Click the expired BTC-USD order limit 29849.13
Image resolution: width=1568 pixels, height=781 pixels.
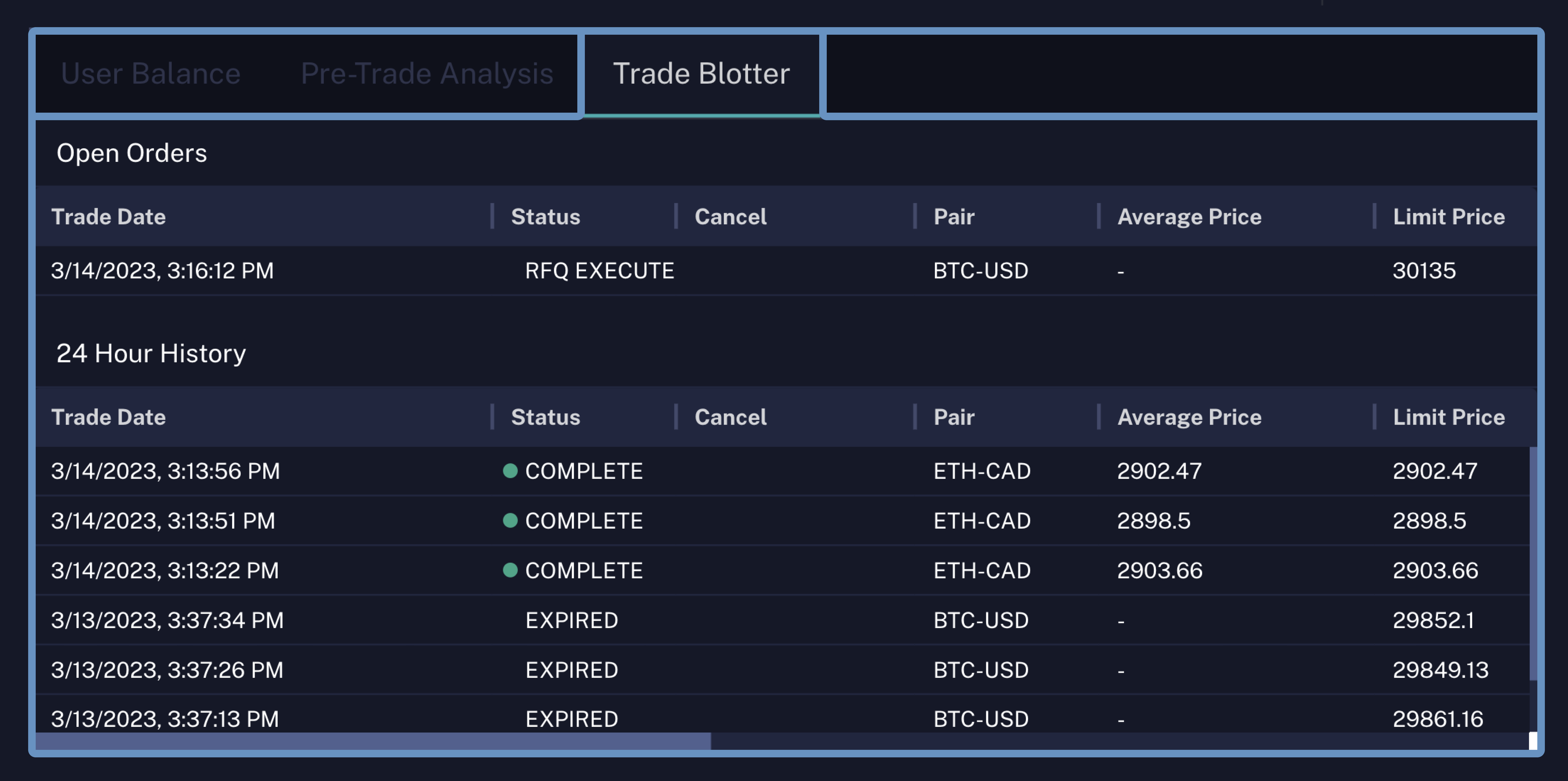pos(1440,670)
